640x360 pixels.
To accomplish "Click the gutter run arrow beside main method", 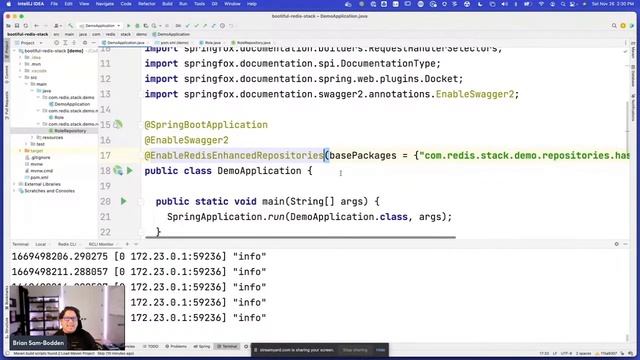I will click(123, 201).
